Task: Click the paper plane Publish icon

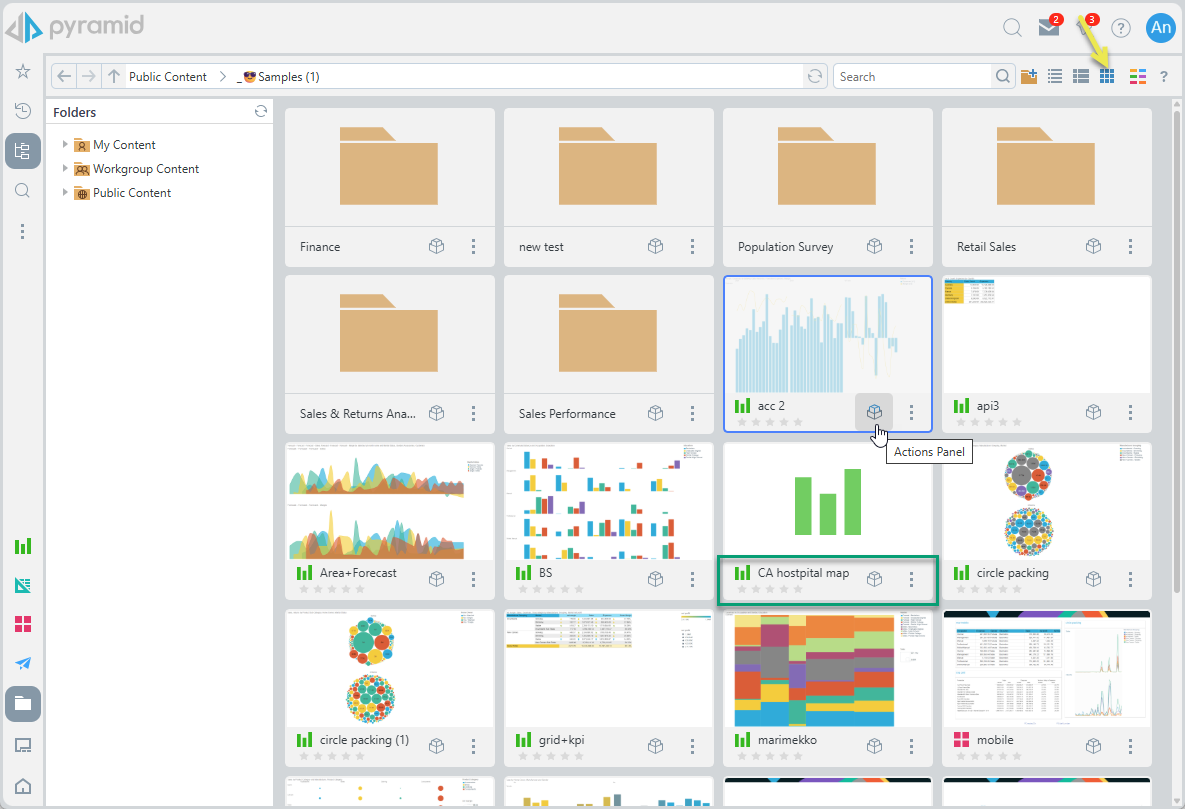Action: coord(23,663)
